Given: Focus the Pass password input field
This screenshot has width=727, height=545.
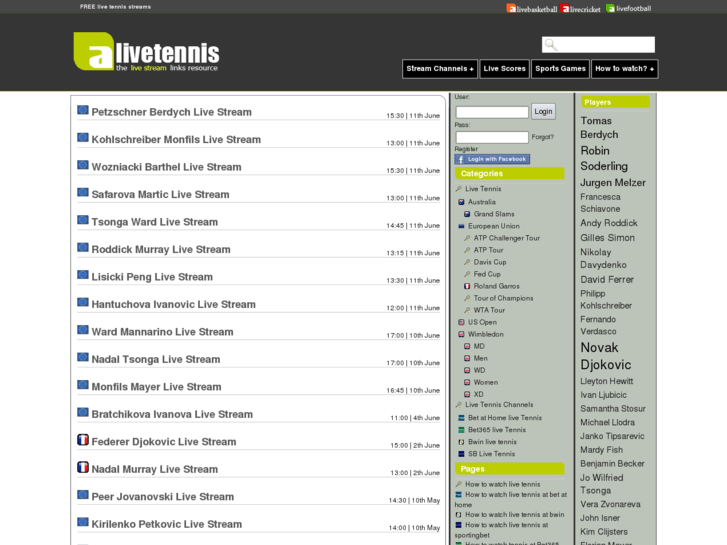Looking at the screenshot, I should 492,137.
